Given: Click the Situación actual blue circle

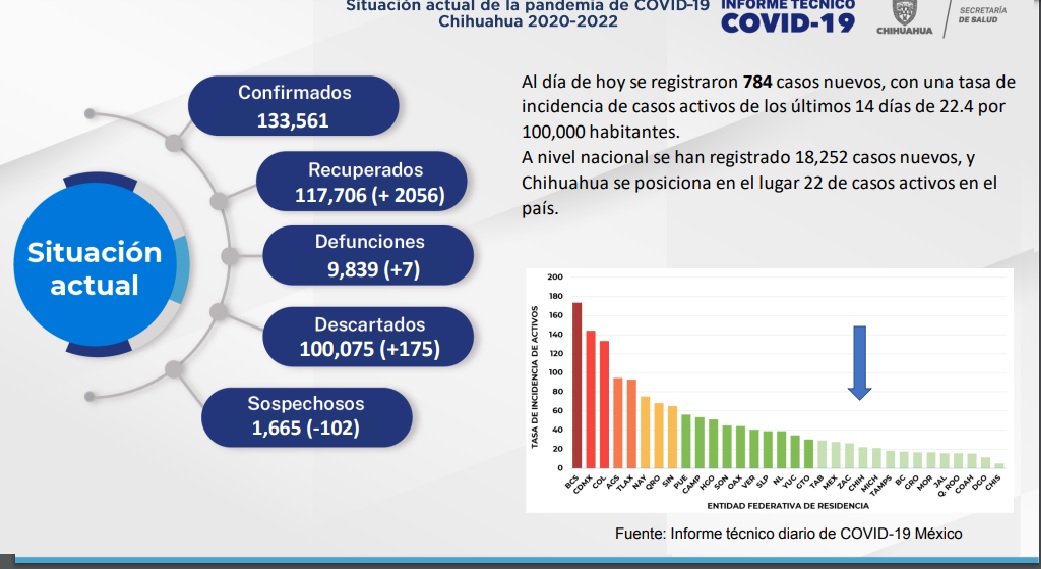Looking at the screenshot, I should [x=95, y=268].
